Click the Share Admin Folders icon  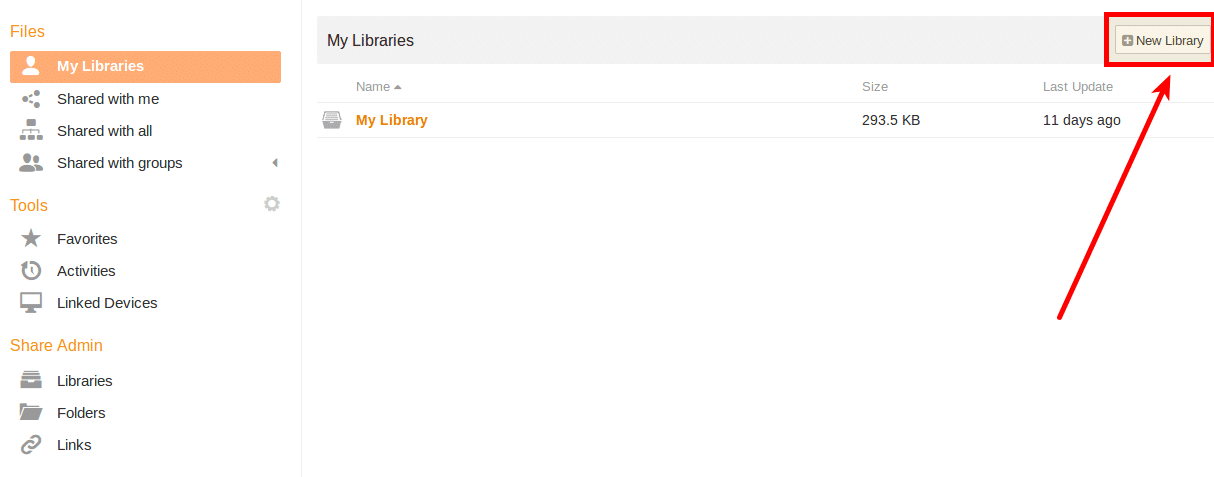click(x=31, y=413)
